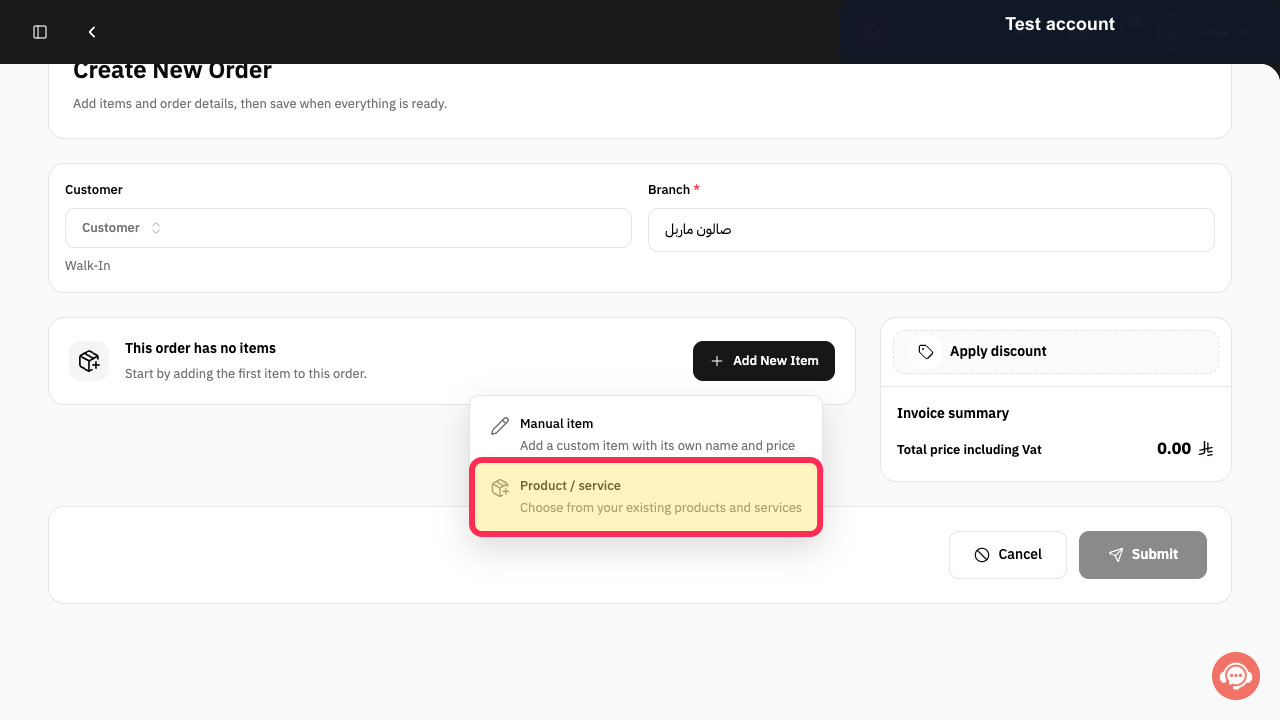Open the Apply discount panel
The width and height of the screenshot is (1280, 720).
[x=1056, y=352]
